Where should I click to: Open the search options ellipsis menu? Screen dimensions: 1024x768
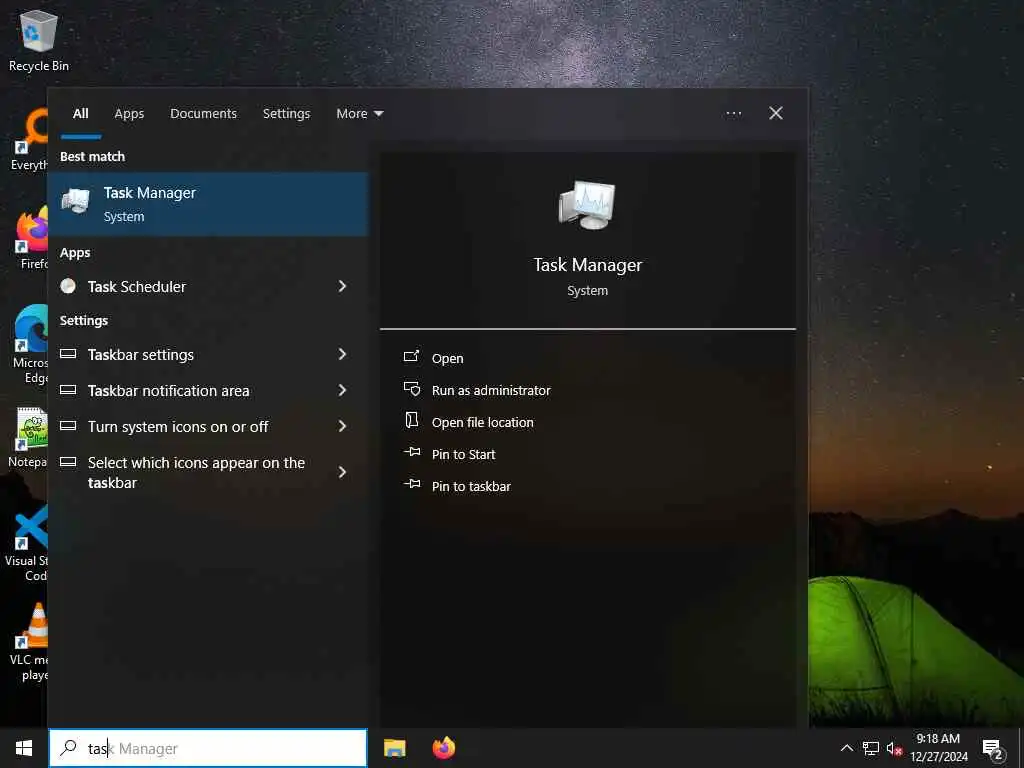pyautogui.click(x=733, y=114)
